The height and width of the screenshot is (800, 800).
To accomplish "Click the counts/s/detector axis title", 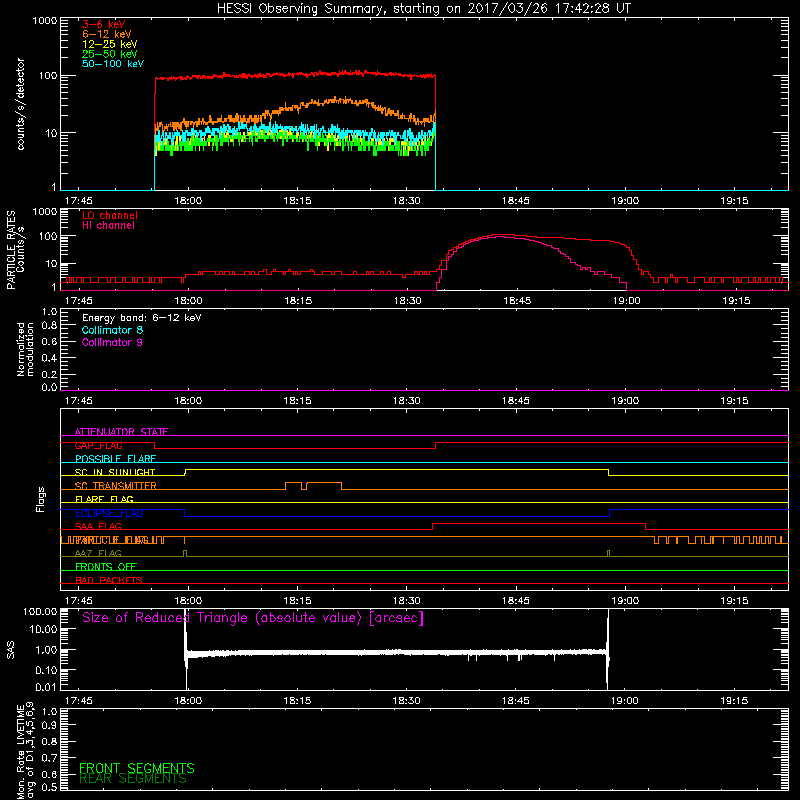I will coord(20,104).
